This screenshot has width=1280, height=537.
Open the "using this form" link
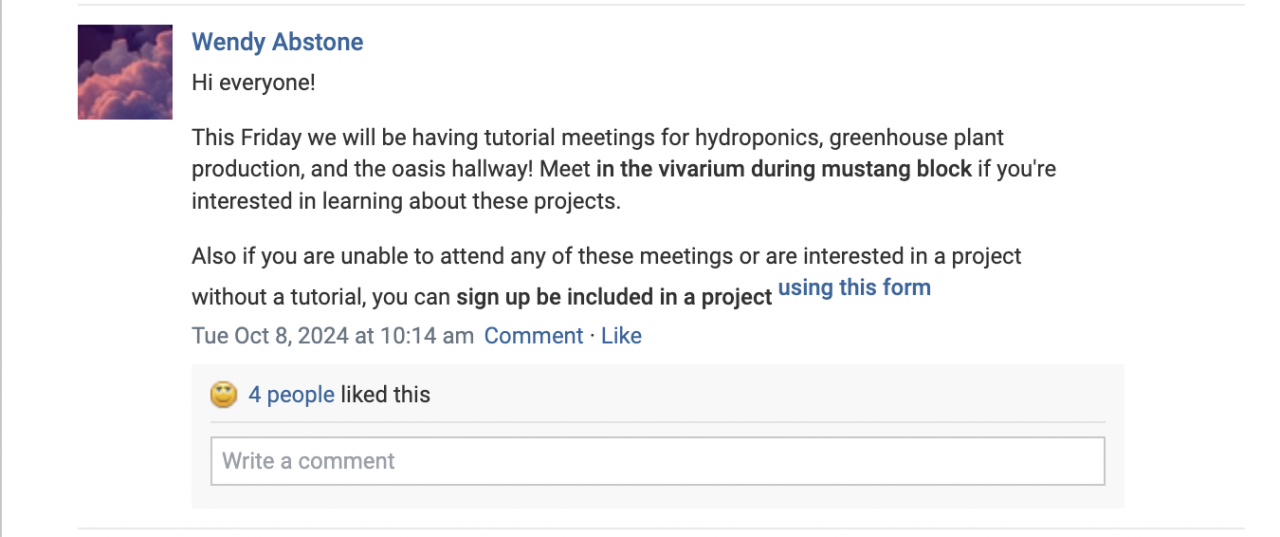854,288
